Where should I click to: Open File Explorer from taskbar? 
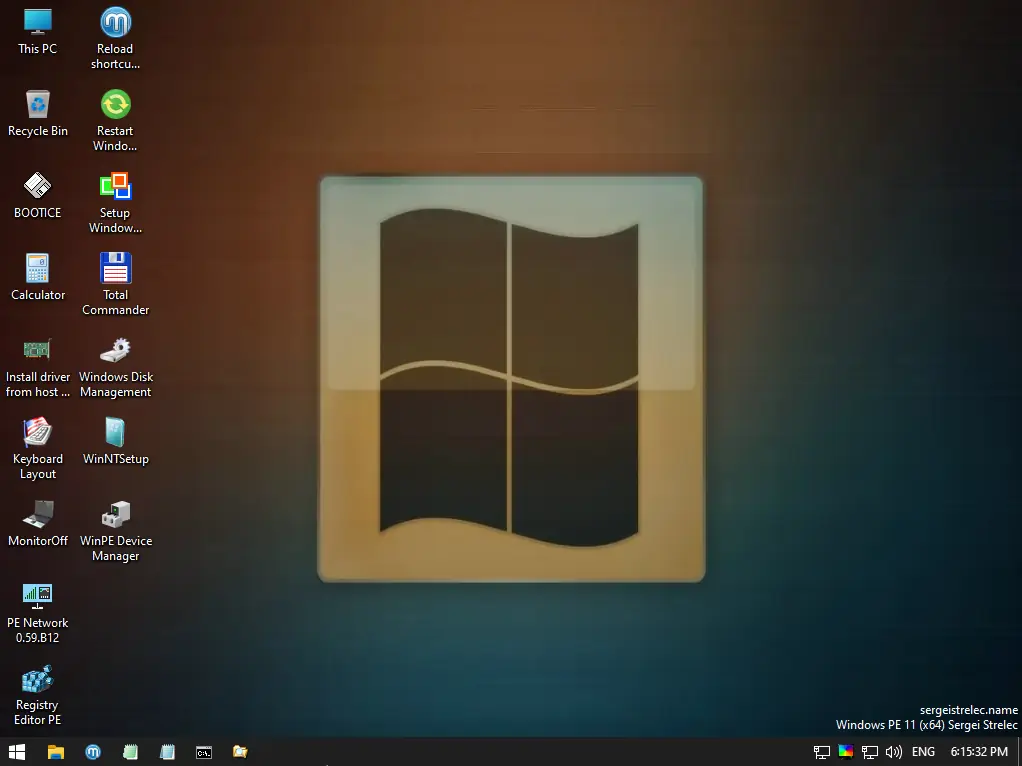56,752
